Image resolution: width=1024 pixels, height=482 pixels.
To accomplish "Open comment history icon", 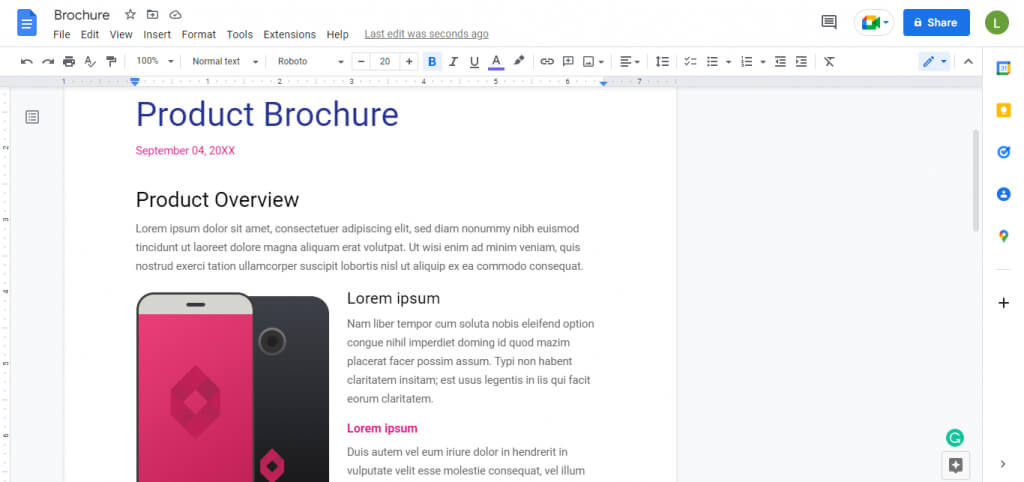I will (x=828, y=22).
